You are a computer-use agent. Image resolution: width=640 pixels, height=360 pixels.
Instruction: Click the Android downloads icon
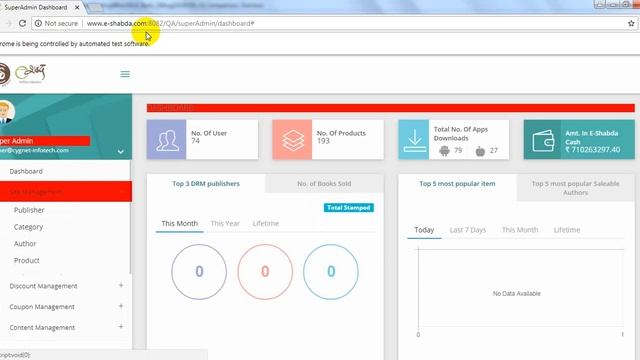click(444, 151)
